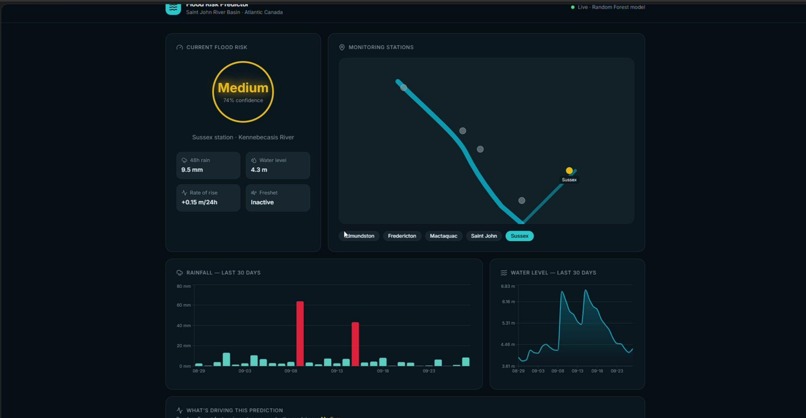Click the shorter red rainfall bar
The width and height of the screenshot is (806, 418).
click(x=355, y=344)
